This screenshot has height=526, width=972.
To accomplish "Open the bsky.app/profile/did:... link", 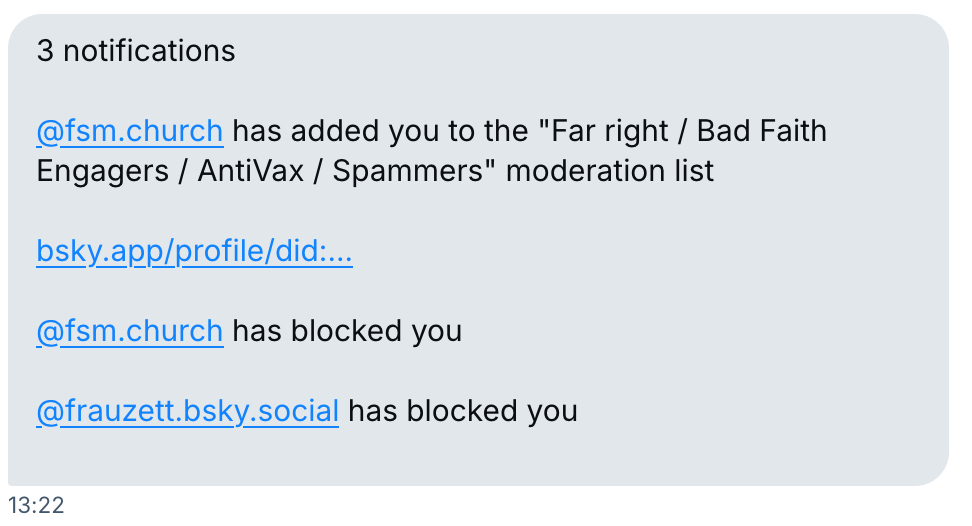I will coord(194,251).
